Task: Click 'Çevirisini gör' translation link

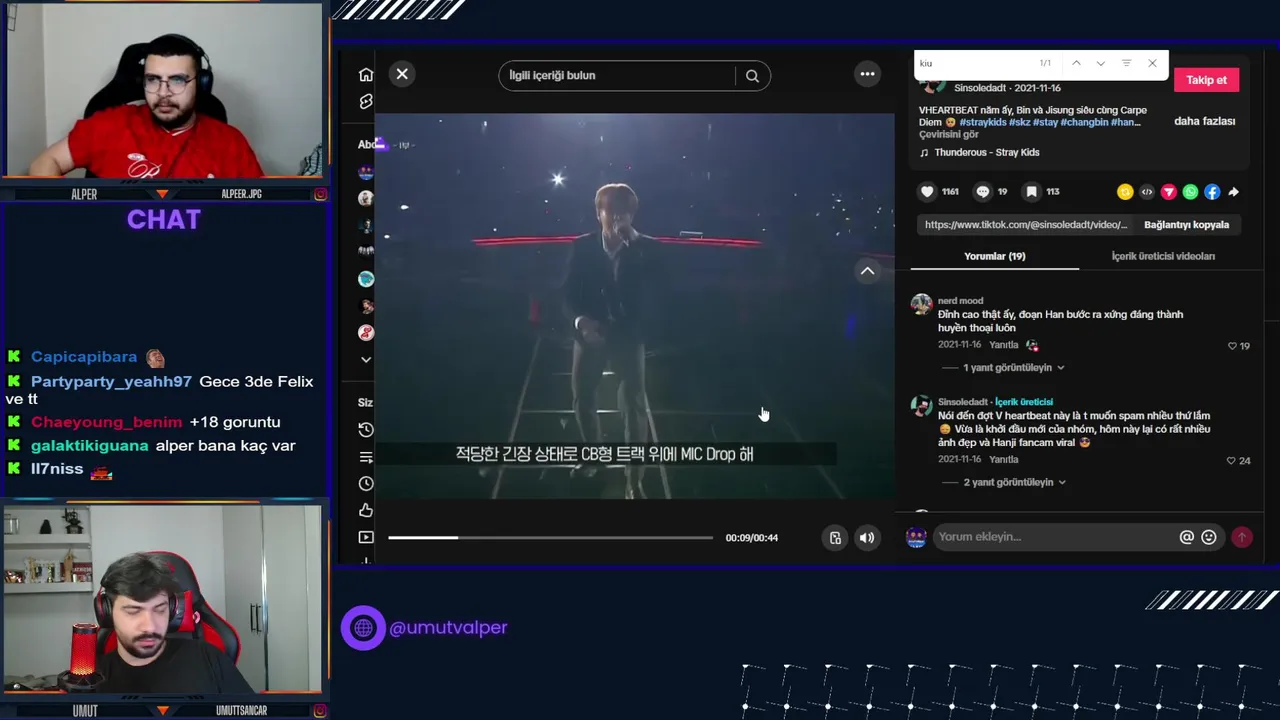Action: 949,134
